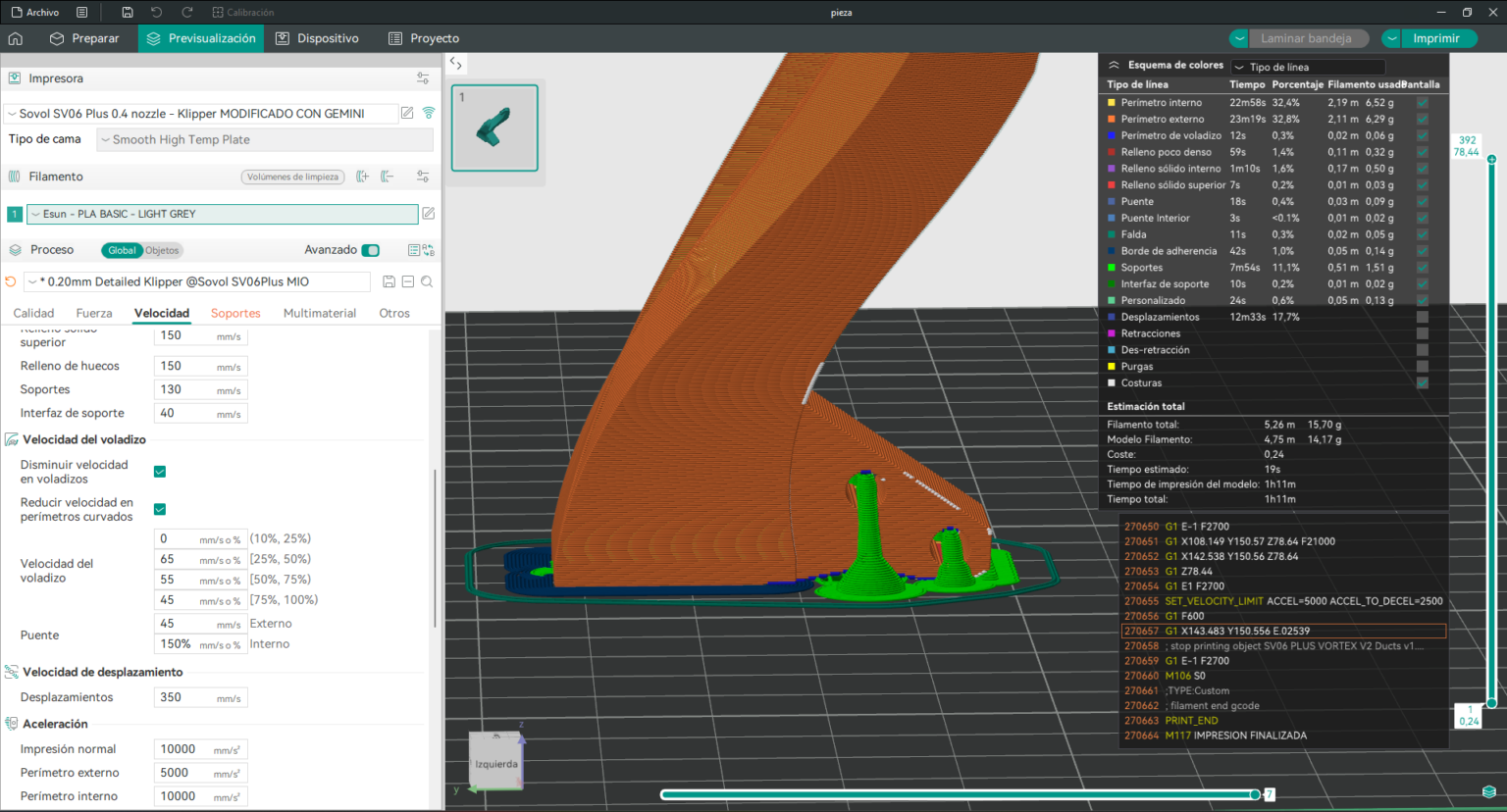Click the printer Wi-Fi connection icon

(x=429, y=113)
